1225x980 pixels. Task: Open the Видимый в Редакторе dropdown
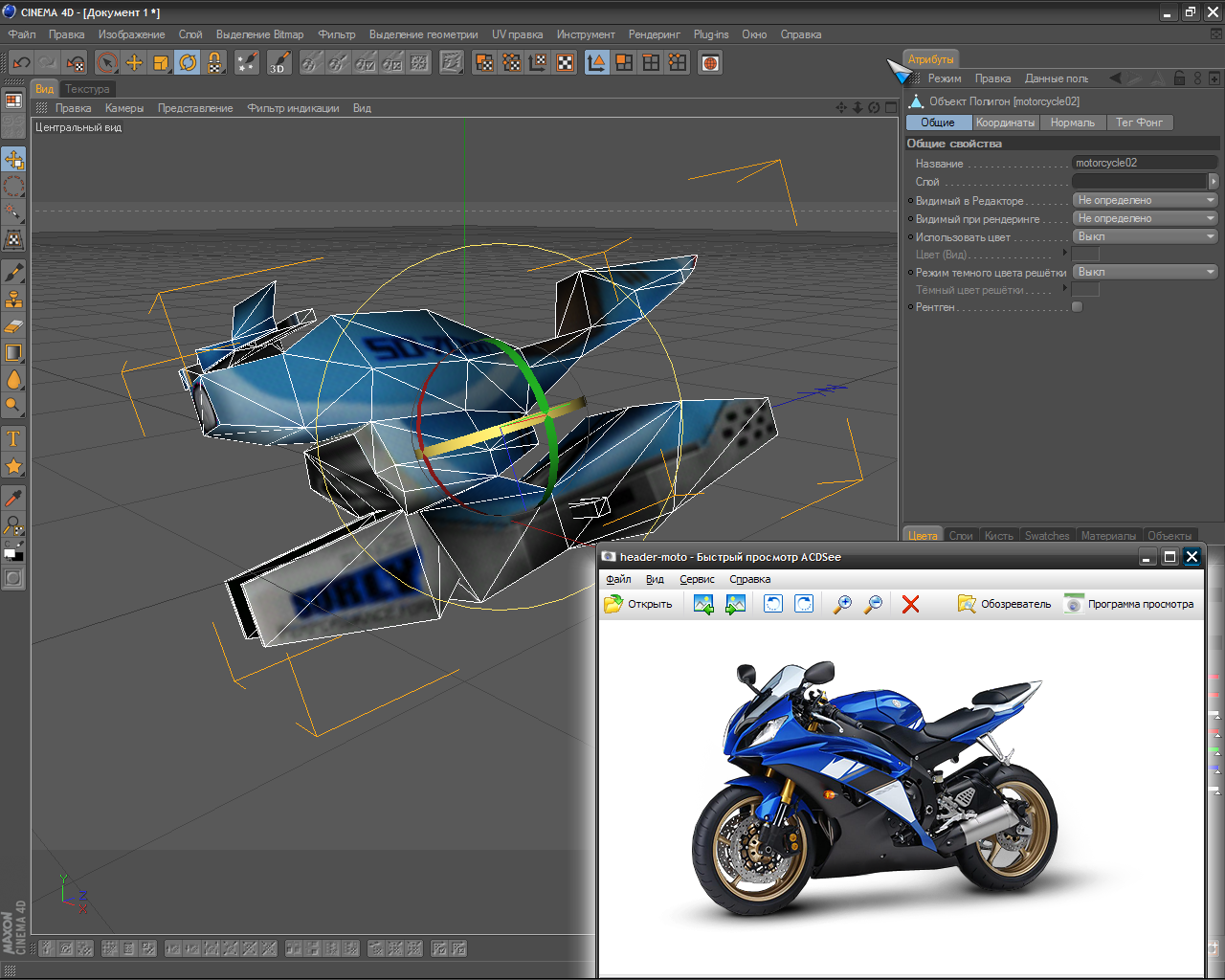point(1145,200)
